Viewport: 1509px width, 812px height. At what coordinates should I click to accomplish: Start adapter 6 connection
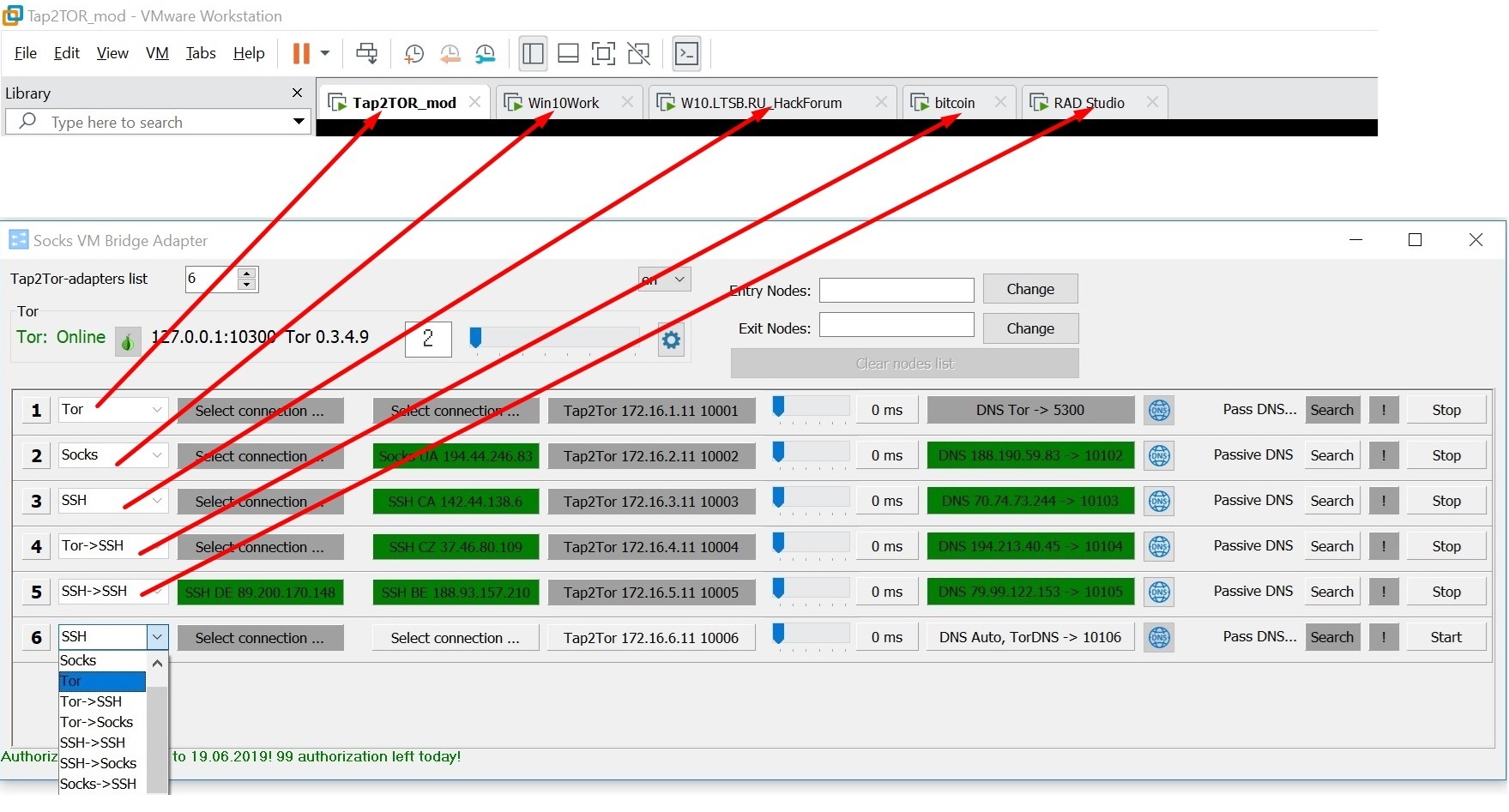point(1446,637)
